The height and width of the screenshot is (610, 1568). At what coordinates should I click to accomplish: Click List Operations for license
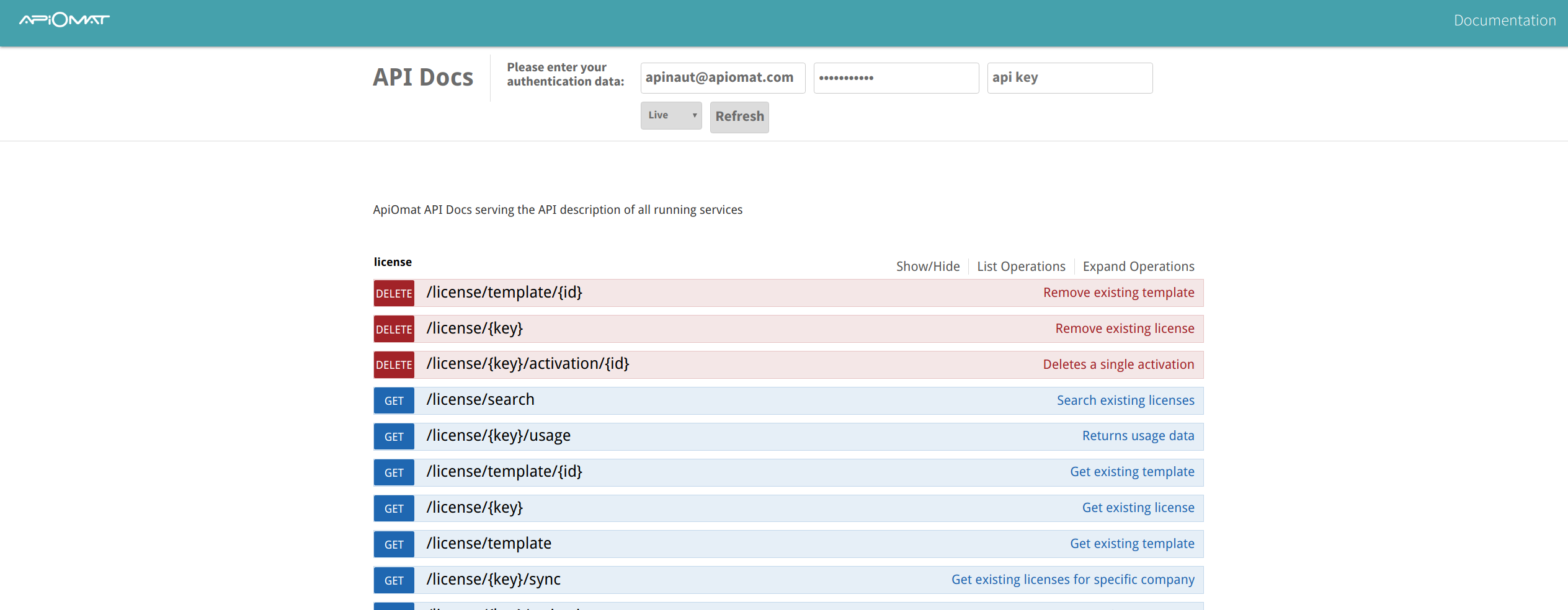pos(1021,267)
